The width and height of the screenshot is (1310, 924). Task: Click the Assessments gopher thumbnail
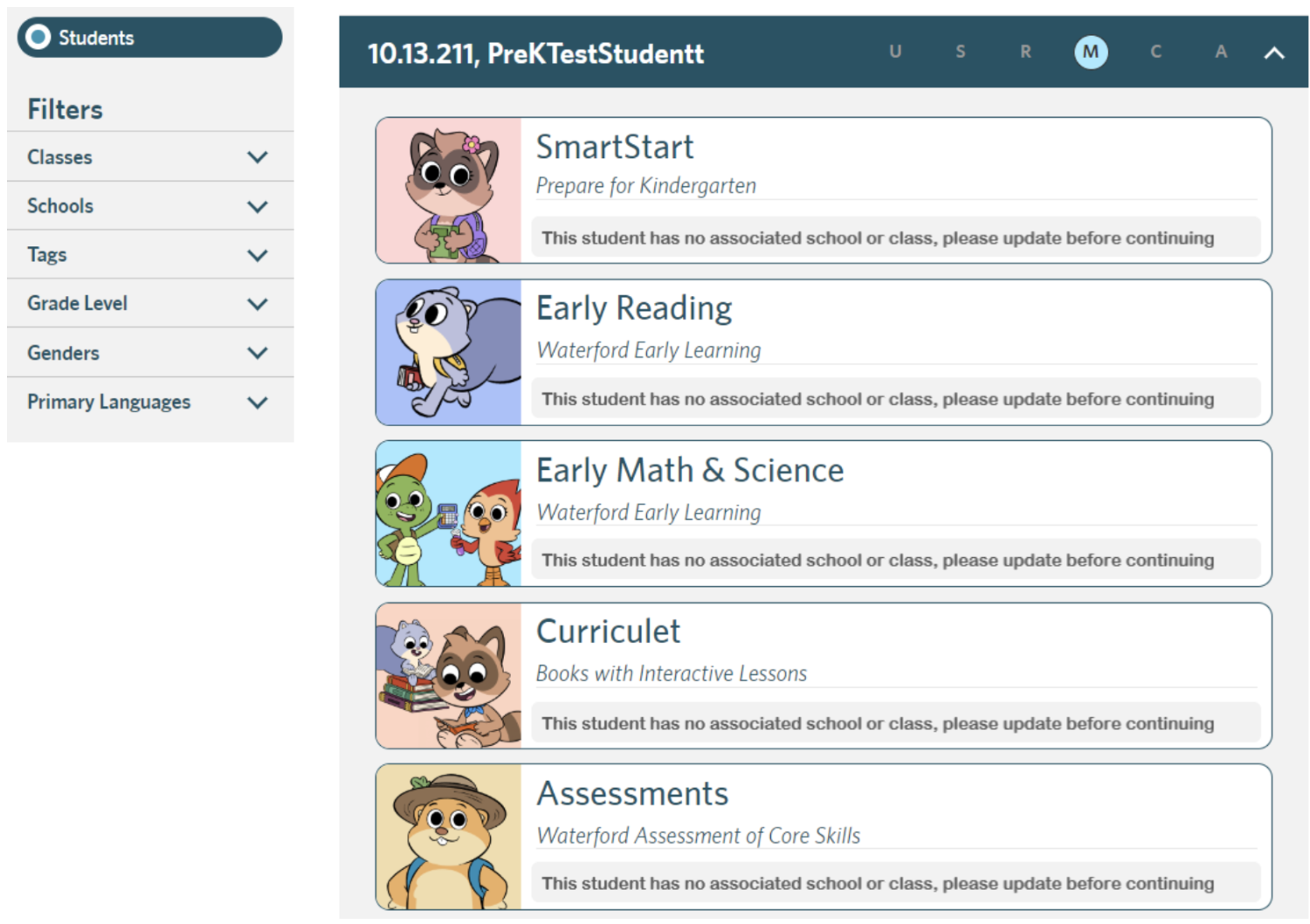(449, 837)
